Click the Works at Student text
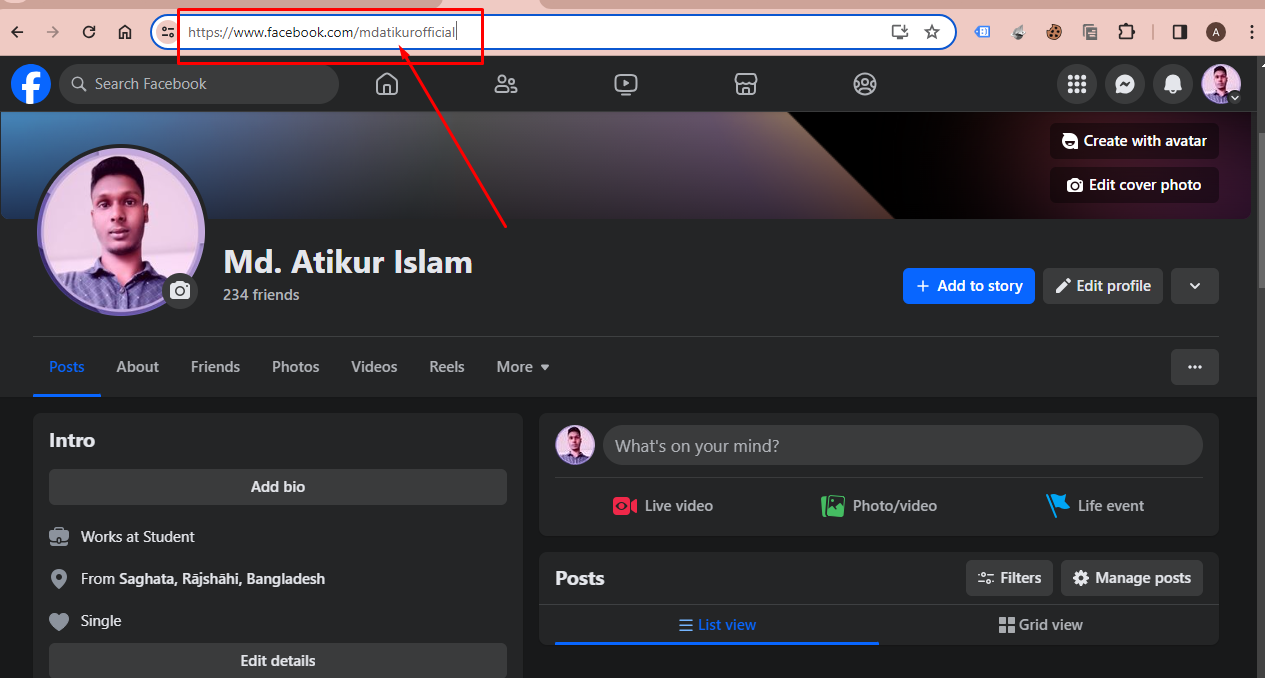 point(138,537)
